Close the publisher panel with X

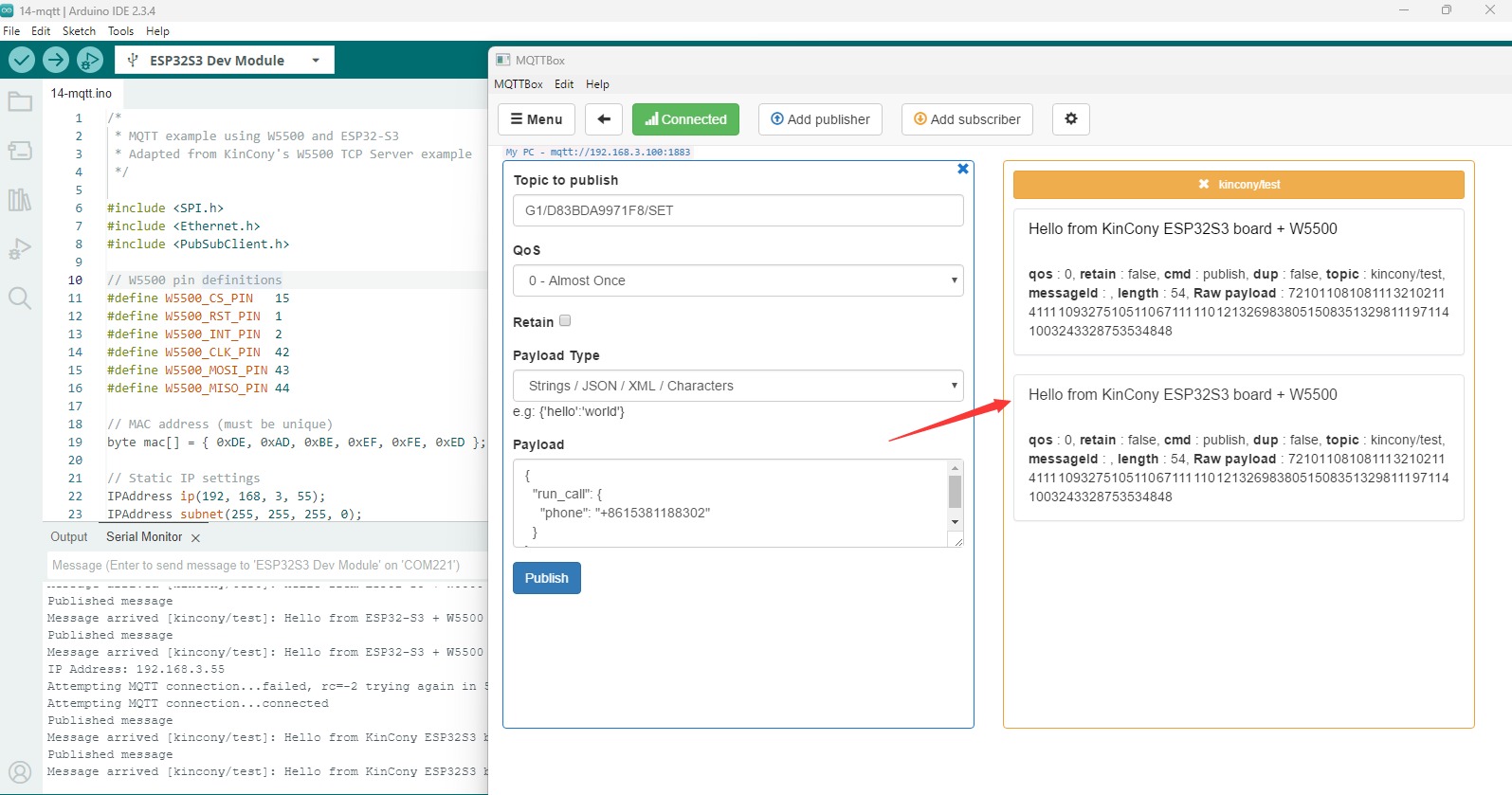pos(962,169)
